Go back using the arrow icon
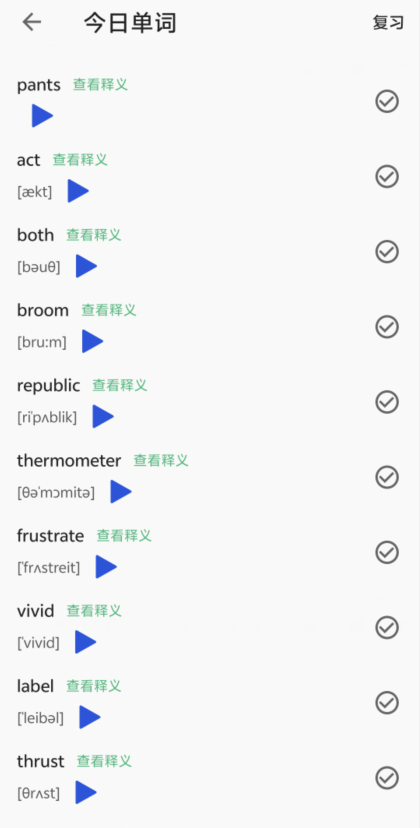 pyautogui.click(x=32, y=22)
